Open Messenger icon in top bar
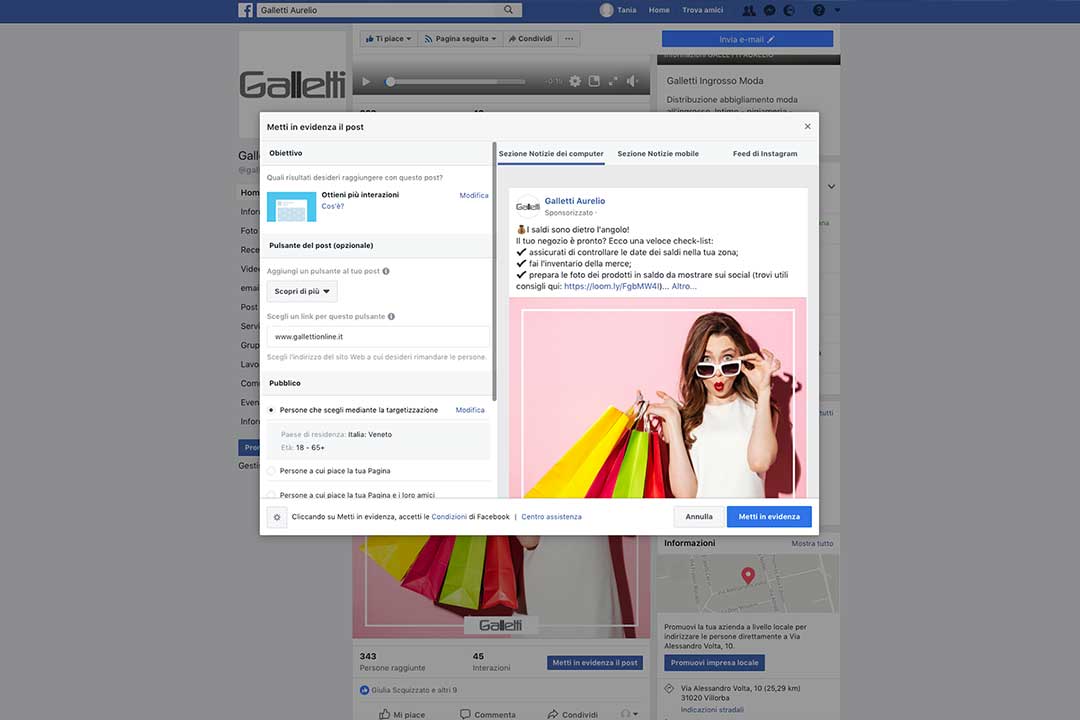 click(x=769, y=10)
